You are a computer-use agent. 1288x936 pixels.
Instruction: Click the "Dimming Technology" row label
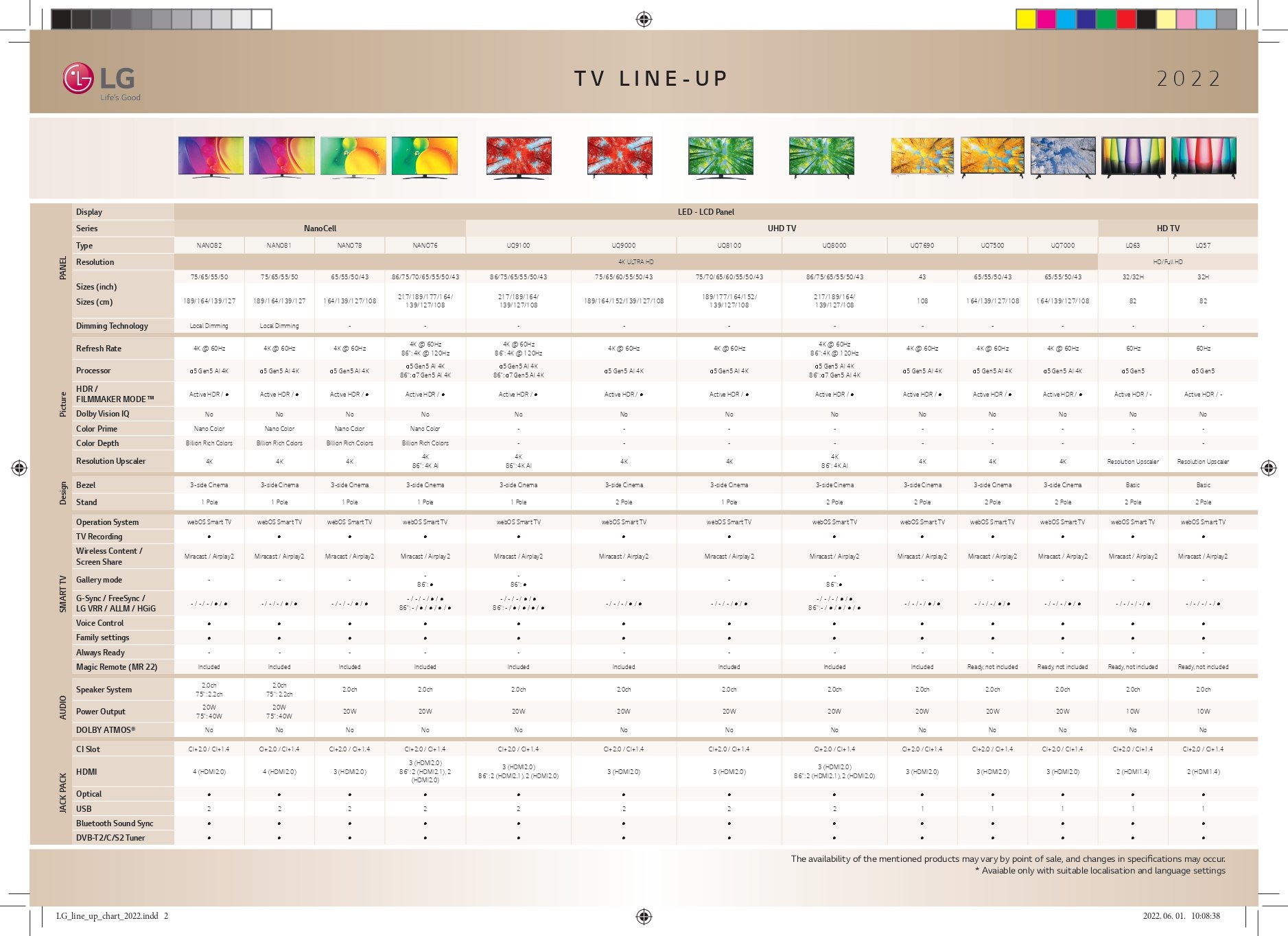[x=112, y=326]
